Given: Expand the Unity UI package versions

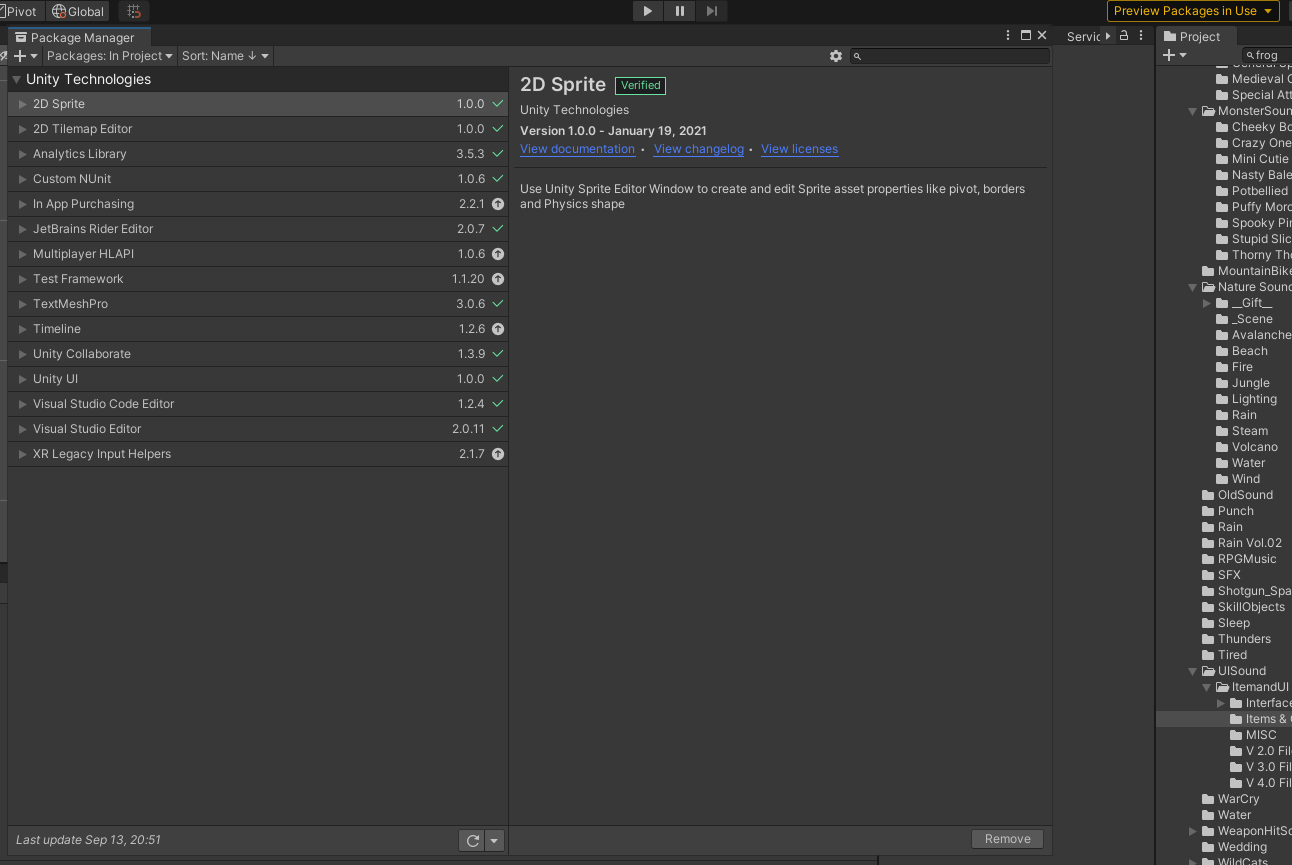Looking at the screenshot, I should click(x=23, y=379).
